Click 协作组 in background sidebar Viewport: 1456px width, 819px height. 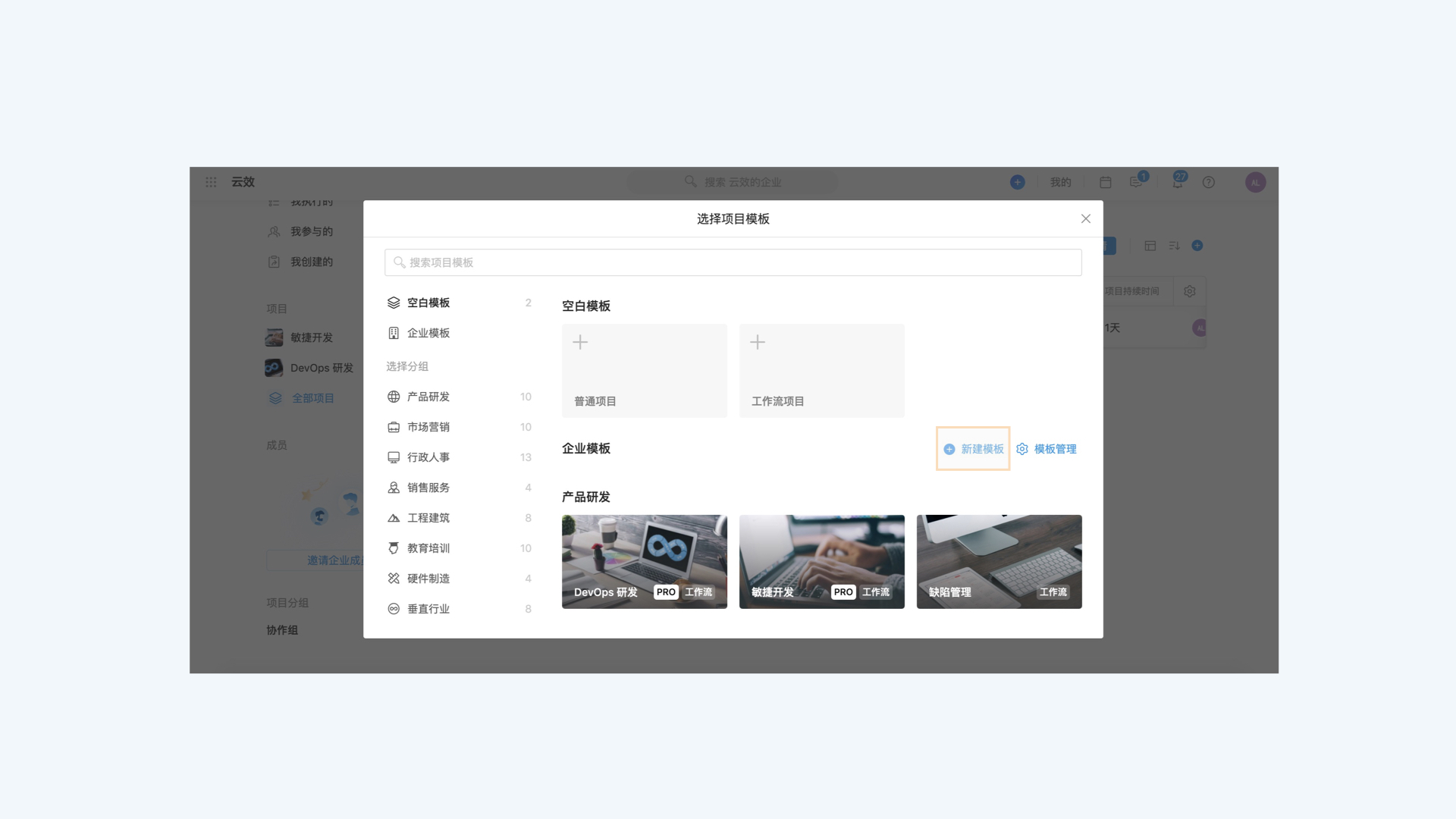[x=282, y=630]
